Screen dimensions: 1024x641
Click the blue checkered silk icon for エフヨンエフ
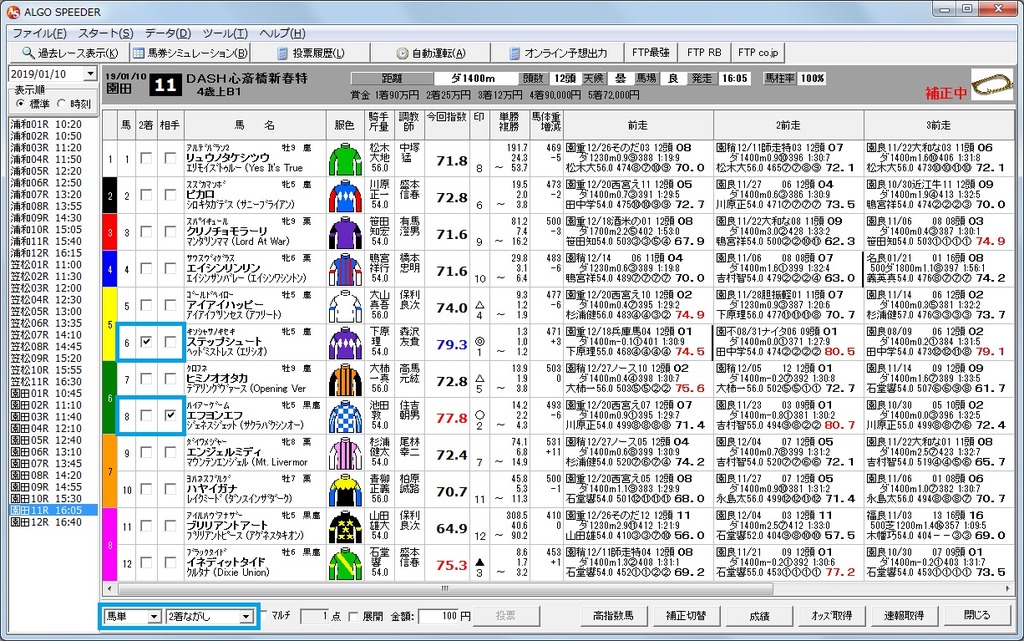(345, 416)
